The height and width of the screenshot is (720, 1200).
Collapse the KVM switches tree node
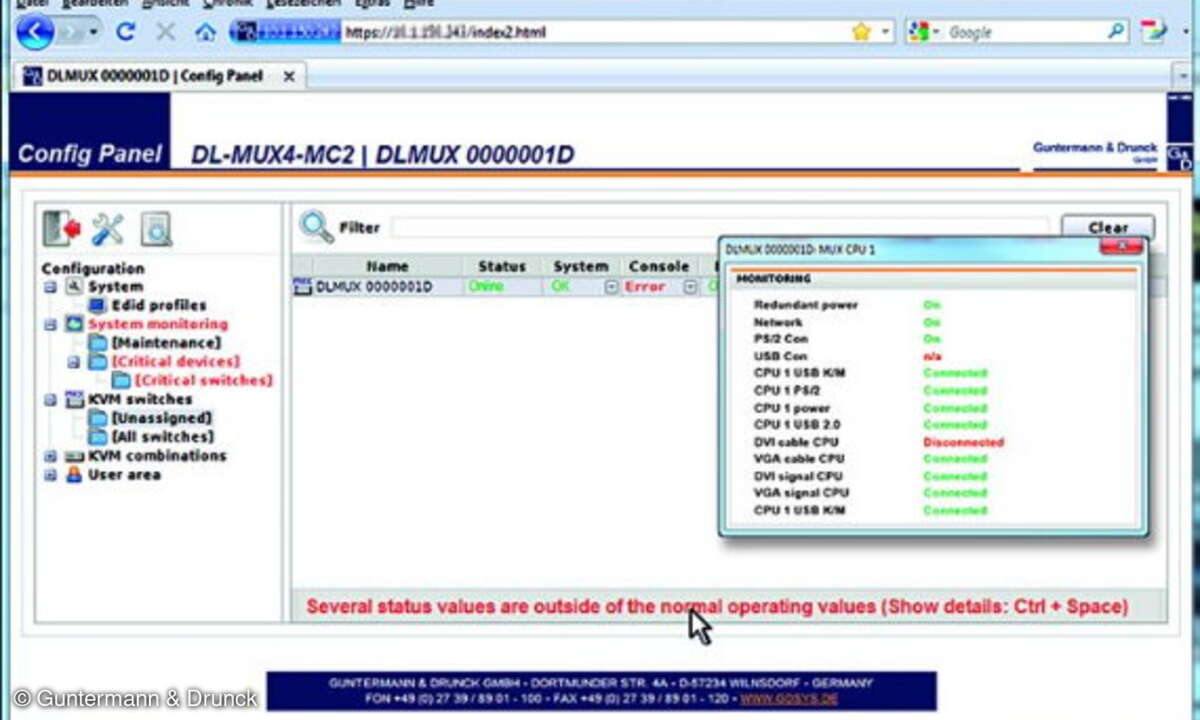50,399
